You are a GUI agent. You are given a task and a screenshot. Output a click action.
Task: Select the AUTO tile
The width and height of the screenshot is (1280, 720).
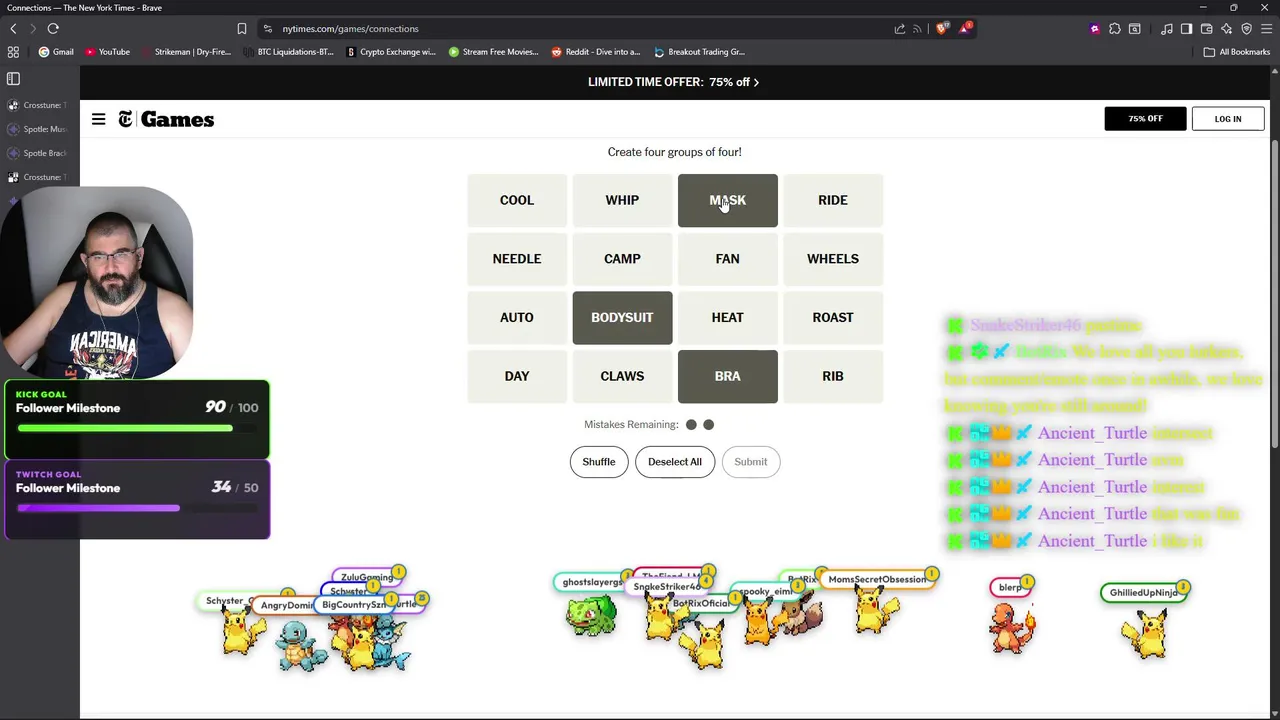tap(517, 317)
